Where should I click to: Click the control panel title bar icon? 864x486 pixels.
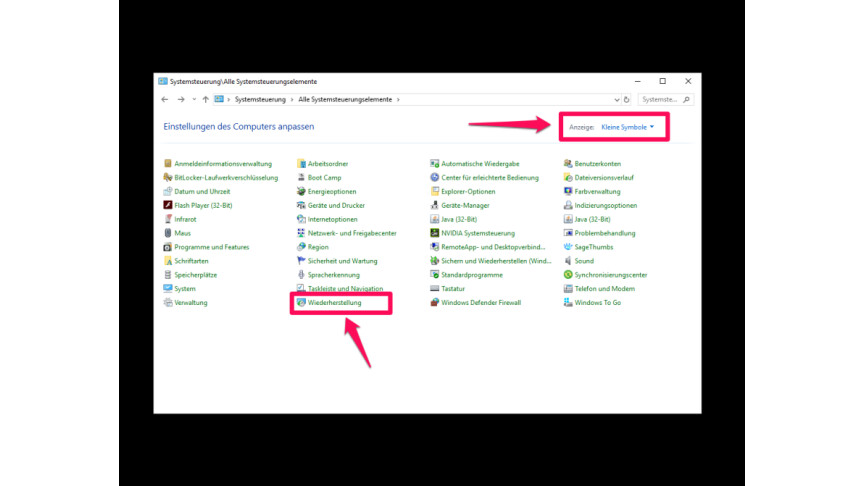[x=163, y=82]
